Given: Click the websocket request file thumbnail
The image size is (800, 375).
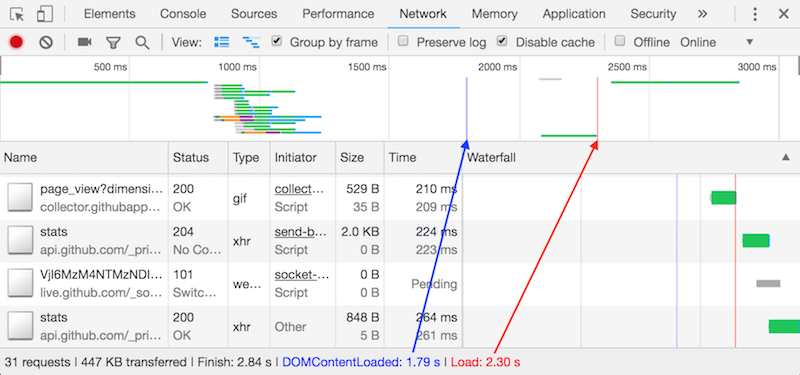Looking at the screenshot, I should [20, 284].
